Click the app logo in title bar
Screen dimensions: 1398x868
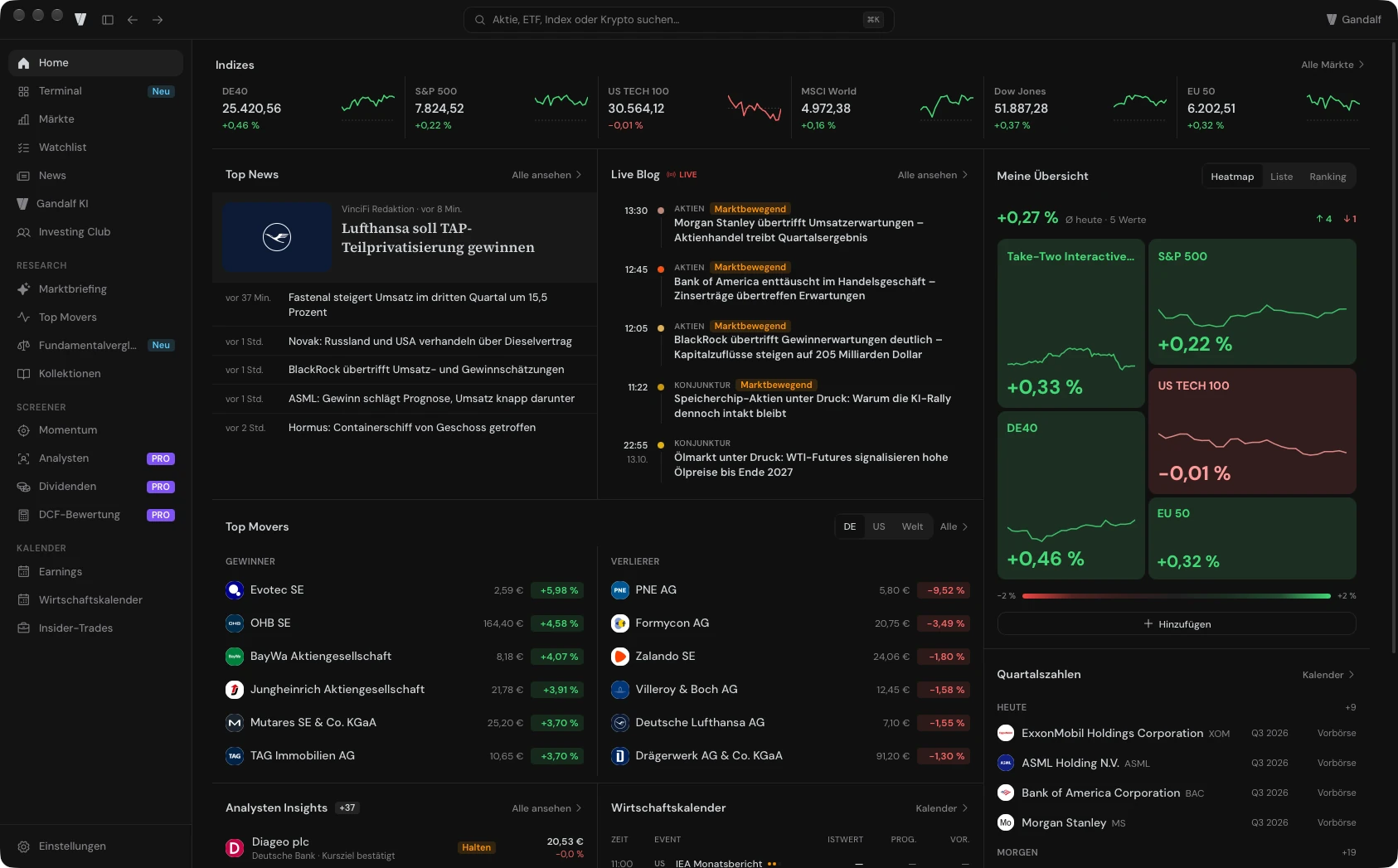coord(80,19)
